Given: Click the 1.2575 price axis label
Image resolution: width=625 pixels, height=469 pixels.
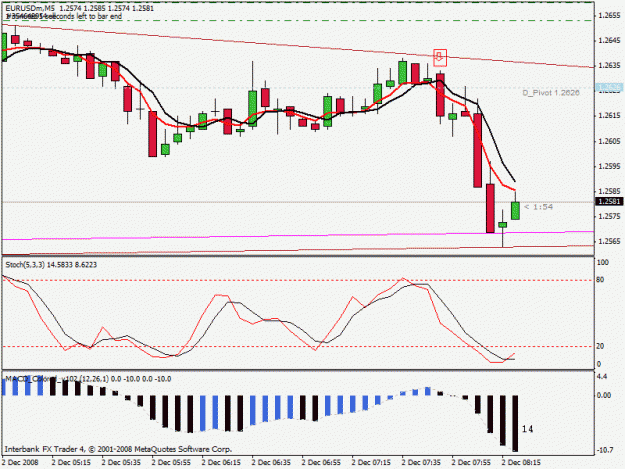Looking at the screenshot, I should 610,217.
